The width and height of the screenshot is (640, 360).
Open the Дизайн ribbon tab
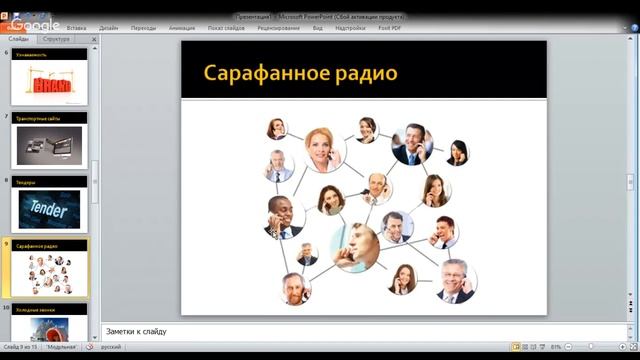(109, 28)
